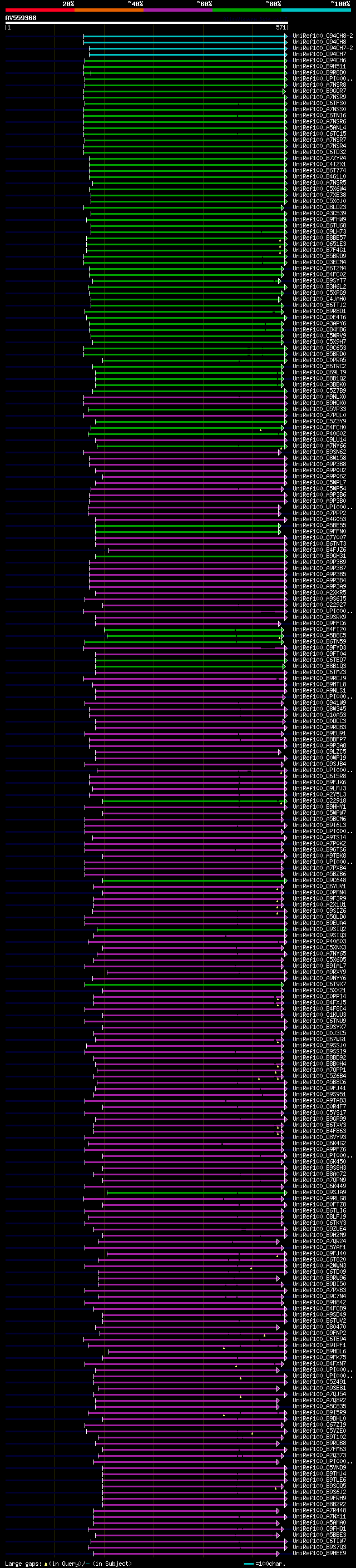Open the UniRef100_A7R448 entry
This screenshot has height=1568, width=356.
pos(319,1510)
